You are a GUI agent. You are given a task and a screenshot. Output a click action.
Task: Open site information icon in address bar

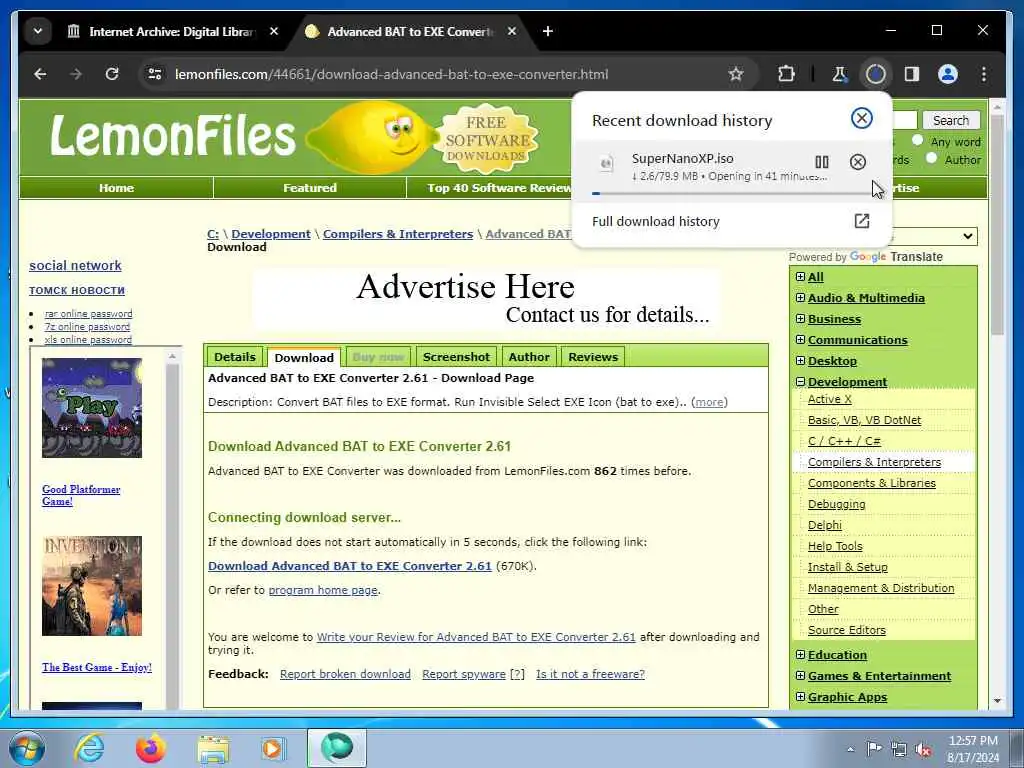(x=155, y=74)
